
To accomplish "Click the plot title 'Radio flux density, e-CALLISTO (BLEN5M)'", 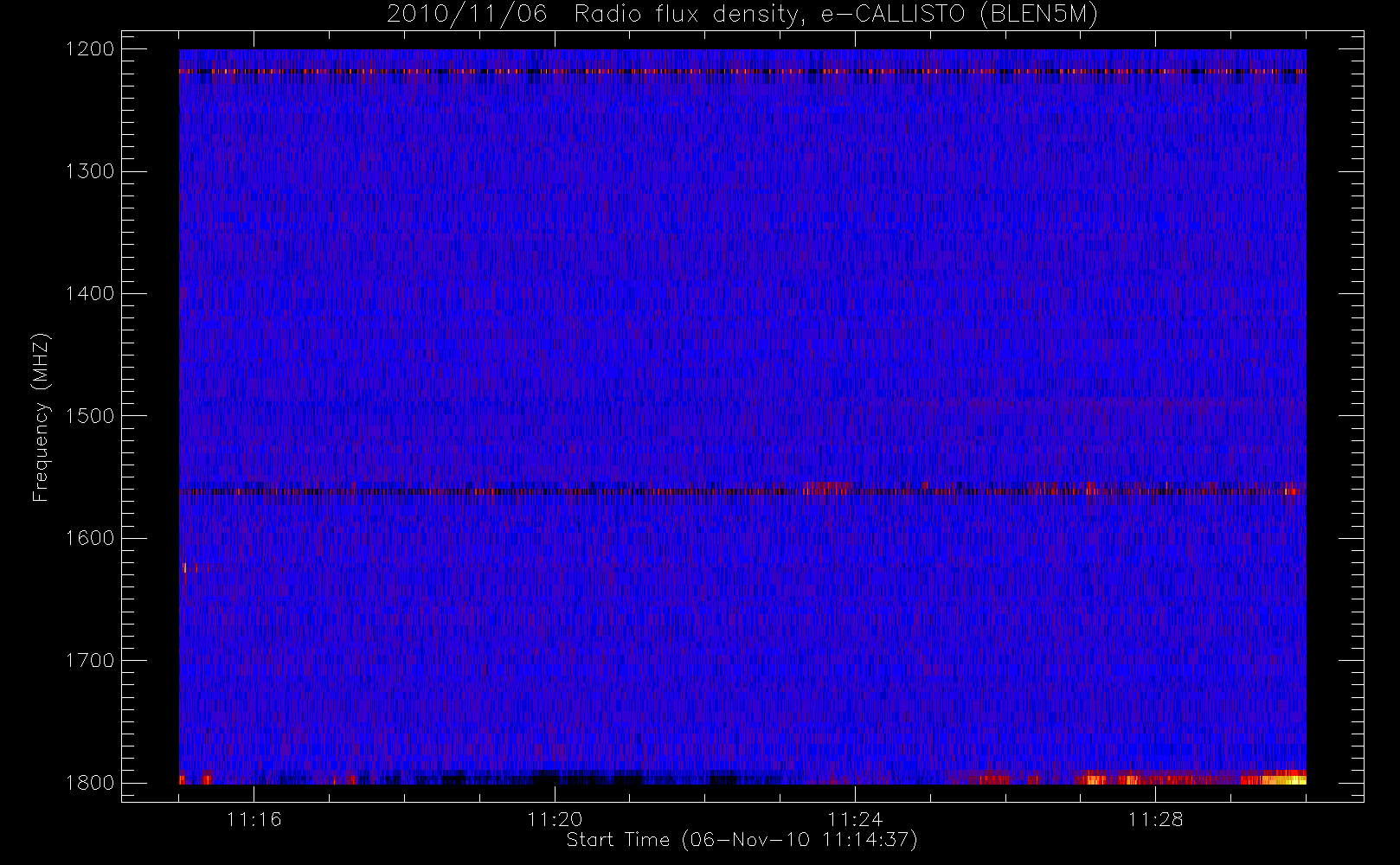I will tap(836, 15).
